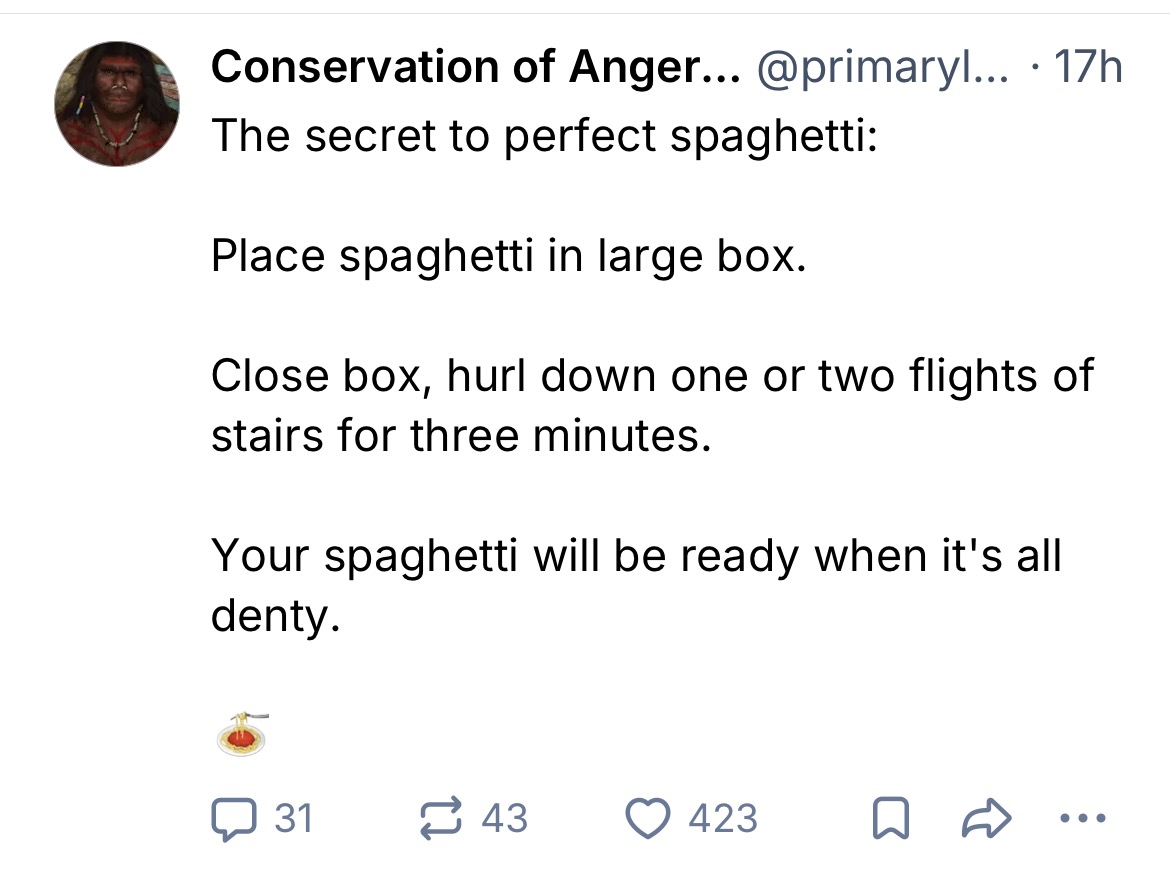Viewport: 1170px width, 876px height.
Task: Click the spaghetti plate emoji
Action: point(241,734)
